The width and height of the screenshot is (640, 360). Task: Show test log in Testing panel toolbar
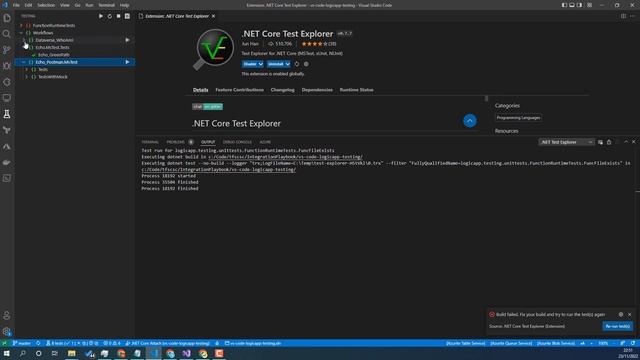click(127, 16)
